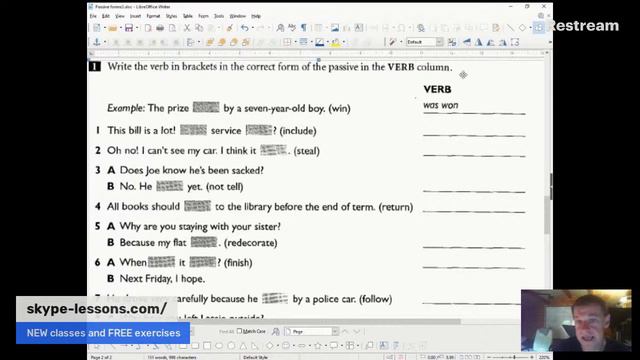Click the zoom percentage in status bar
Image resolution: width=640 pixels, height=360 pixels.
(544, 357)
